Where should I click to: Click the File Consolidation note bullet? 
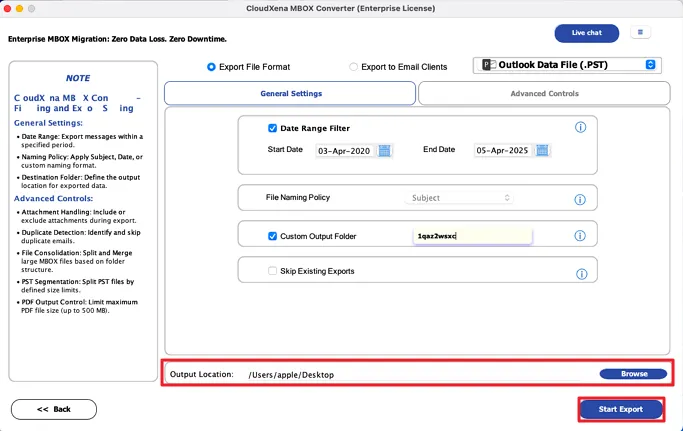(76, 261)
